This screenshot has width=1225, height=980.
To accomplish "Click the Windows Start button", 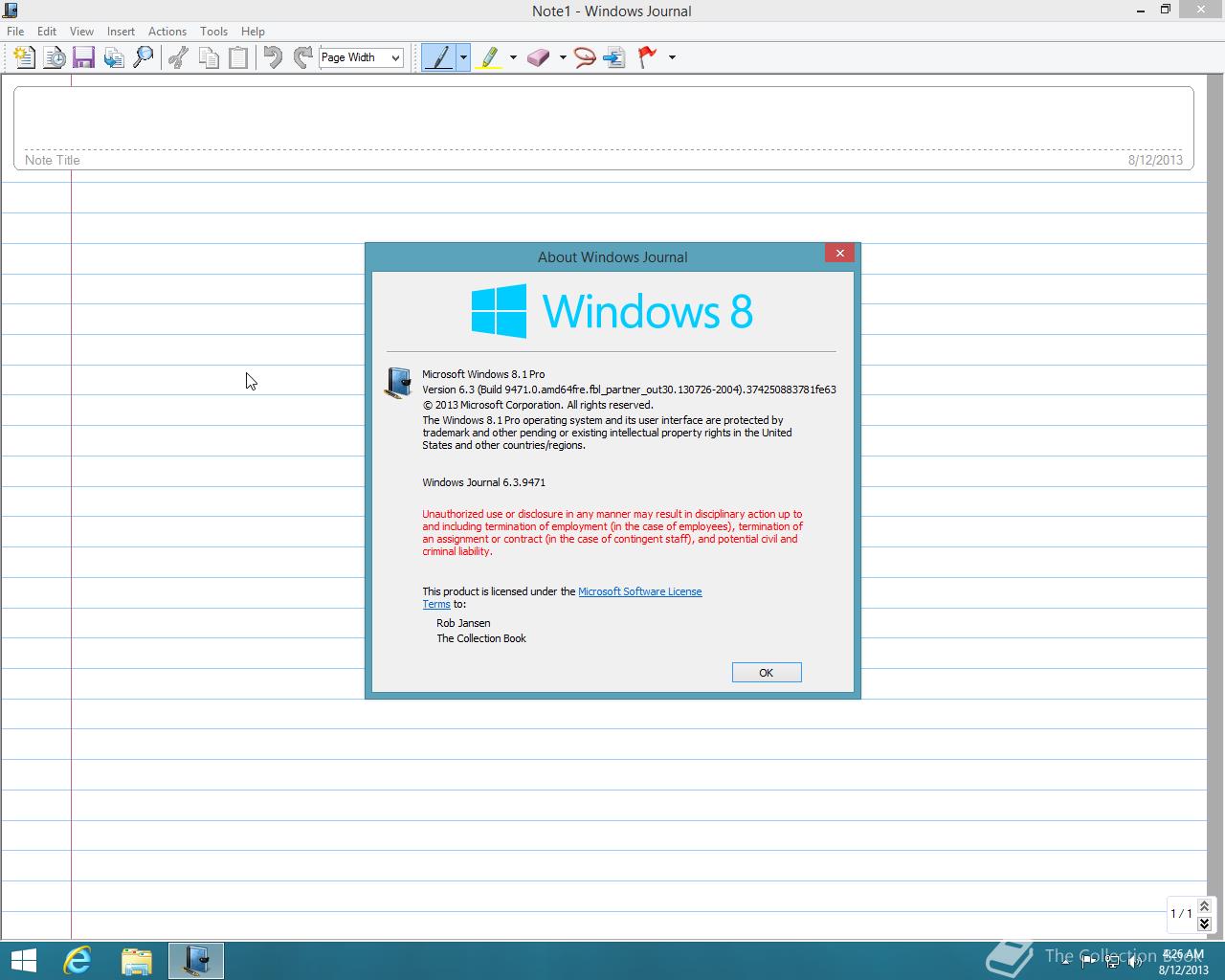I will 23,961.
